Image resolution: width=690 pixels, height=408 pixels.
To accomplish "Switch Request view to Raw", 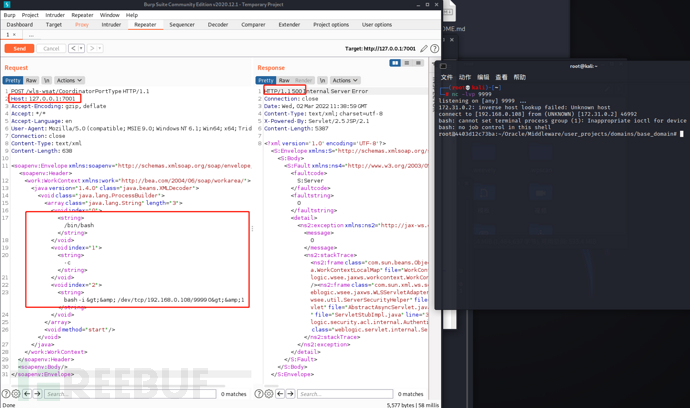I will click(x=31, y=80).
